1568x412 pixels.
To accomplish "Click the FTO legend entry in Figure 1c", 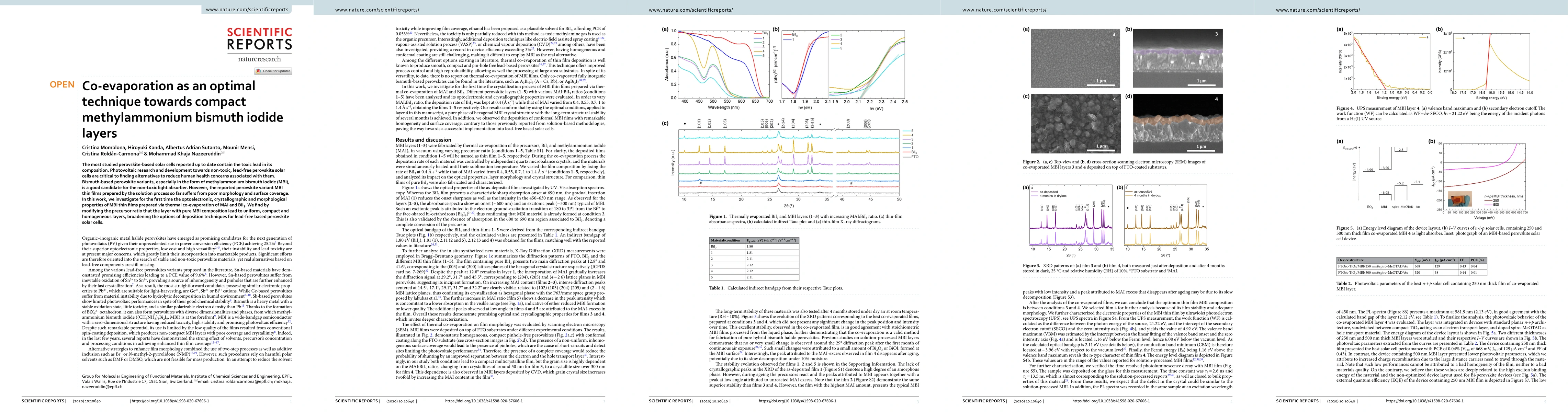I will tap(910, 157).
